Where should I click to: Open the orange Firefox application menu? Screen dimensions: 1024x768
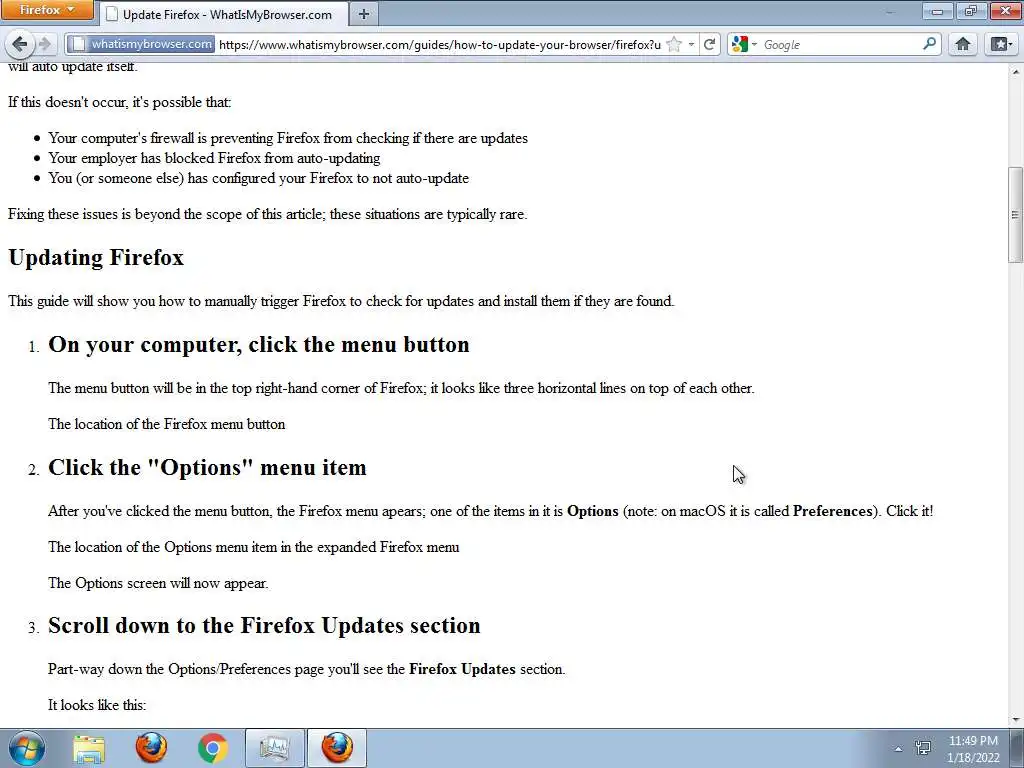[47, 10]
